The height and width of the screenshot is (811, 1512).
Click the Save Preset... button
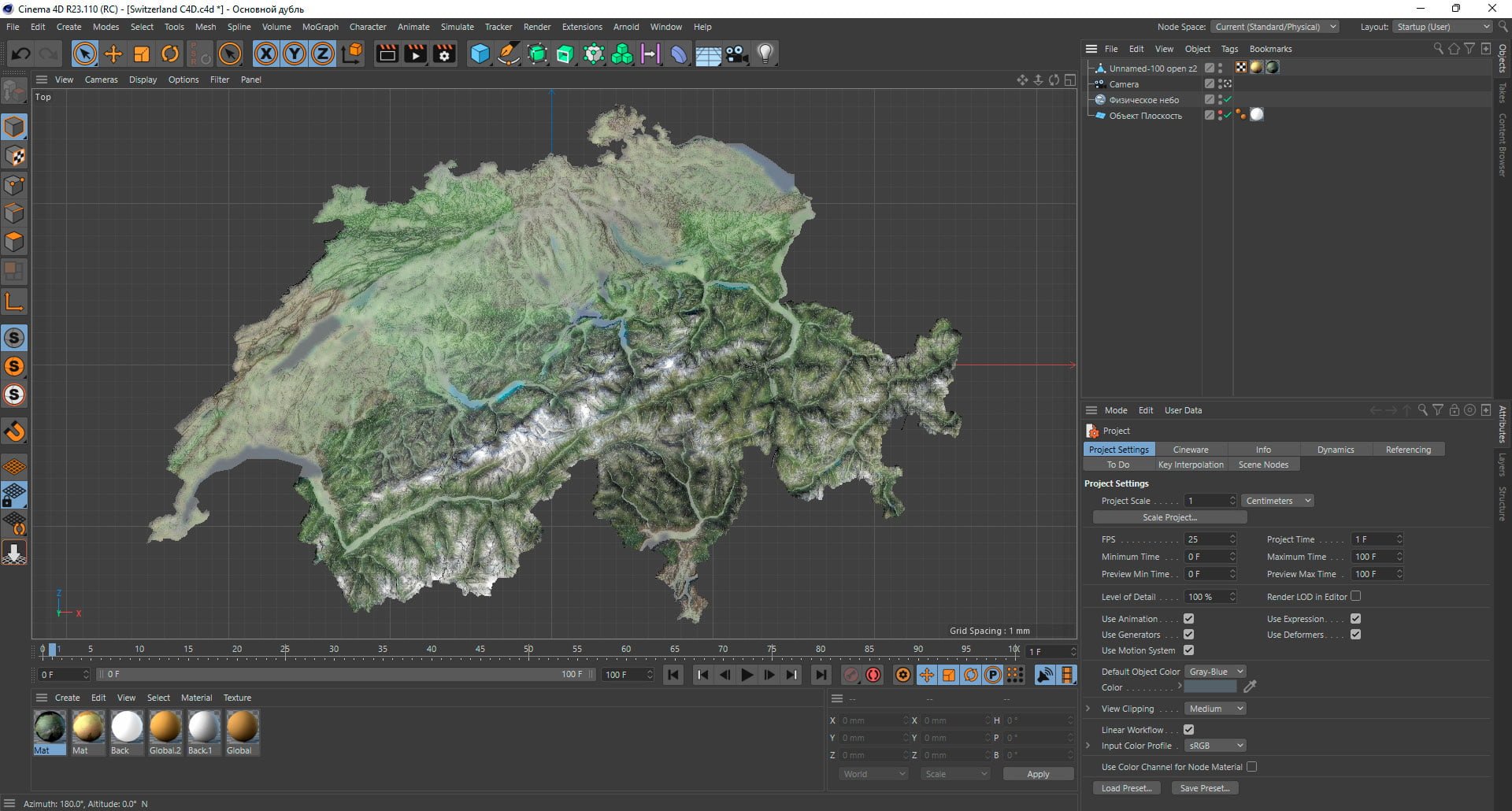[x=1204, y=788]
